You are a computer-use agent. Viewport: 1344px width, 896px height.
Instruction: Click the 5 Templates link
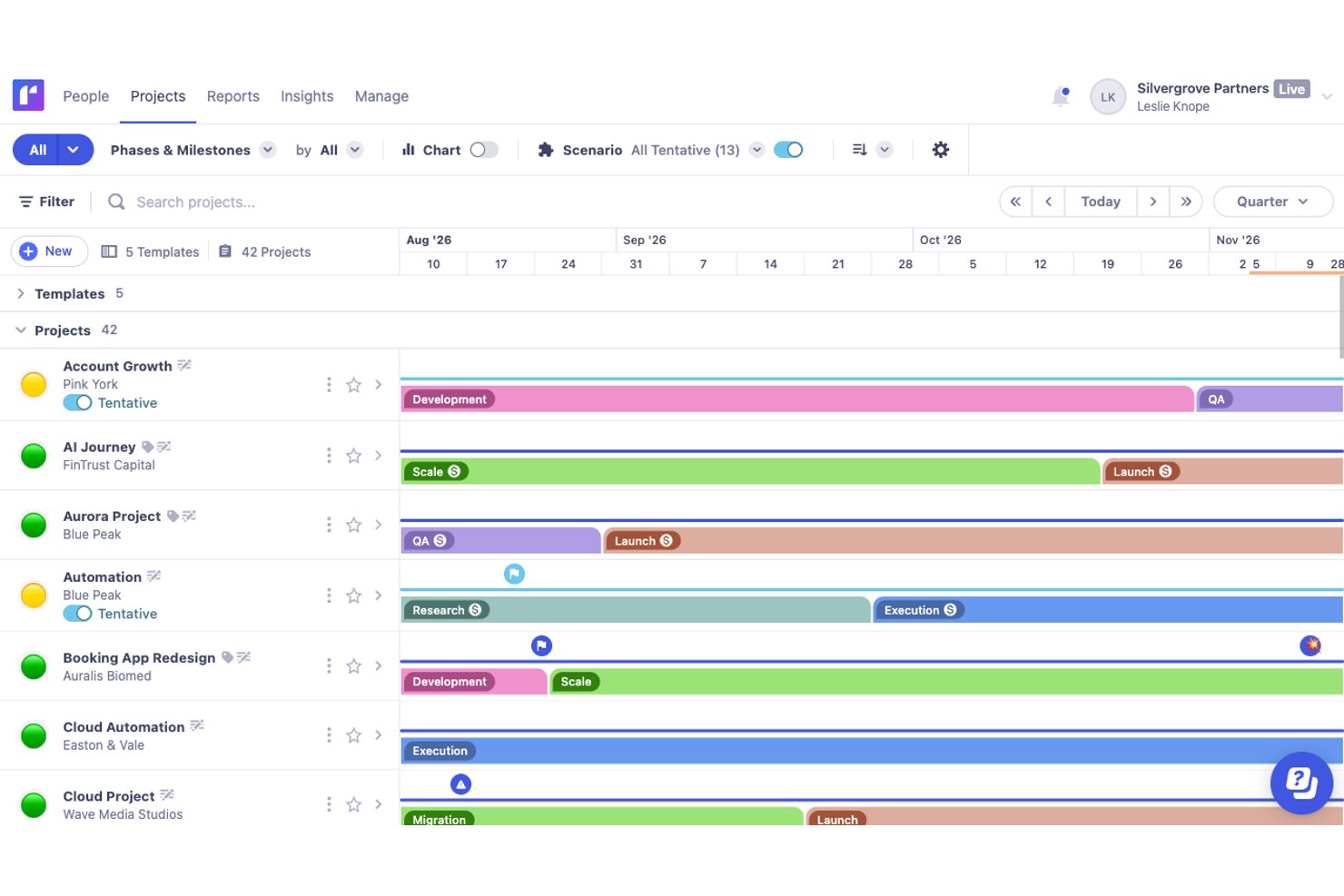pos(151,251)
